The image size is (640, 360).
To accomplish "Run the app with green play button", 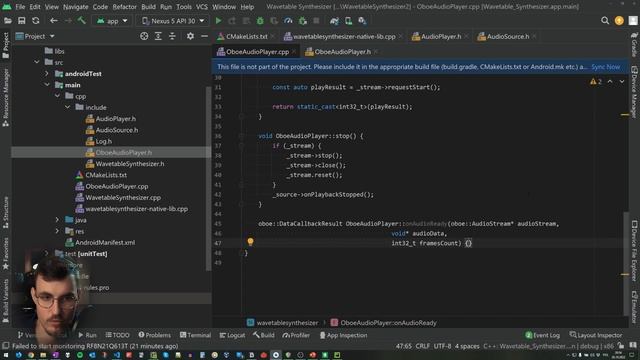I will pos(218,20).
